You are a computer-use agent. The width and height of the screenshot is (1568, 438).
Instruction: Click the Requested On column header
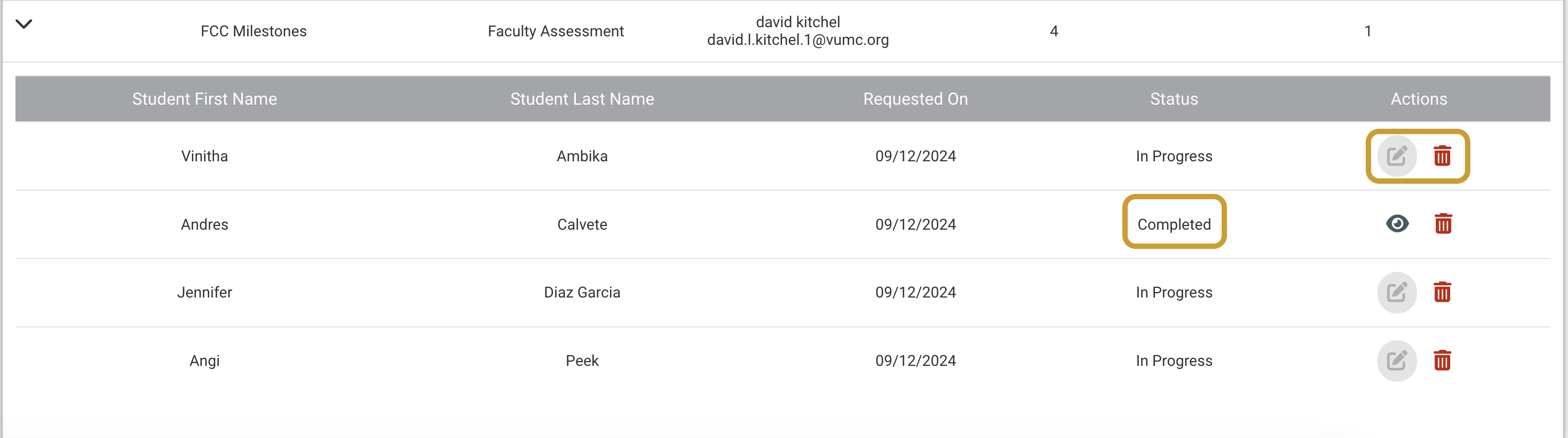coord(915,99)
